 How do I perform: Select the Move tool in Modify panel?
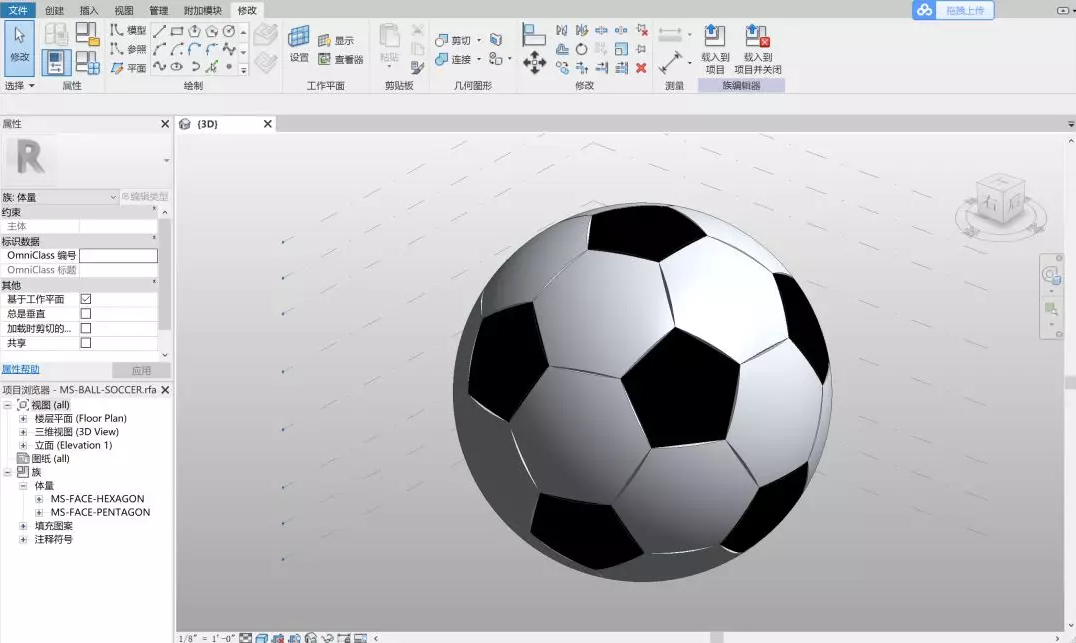(534, 63)
